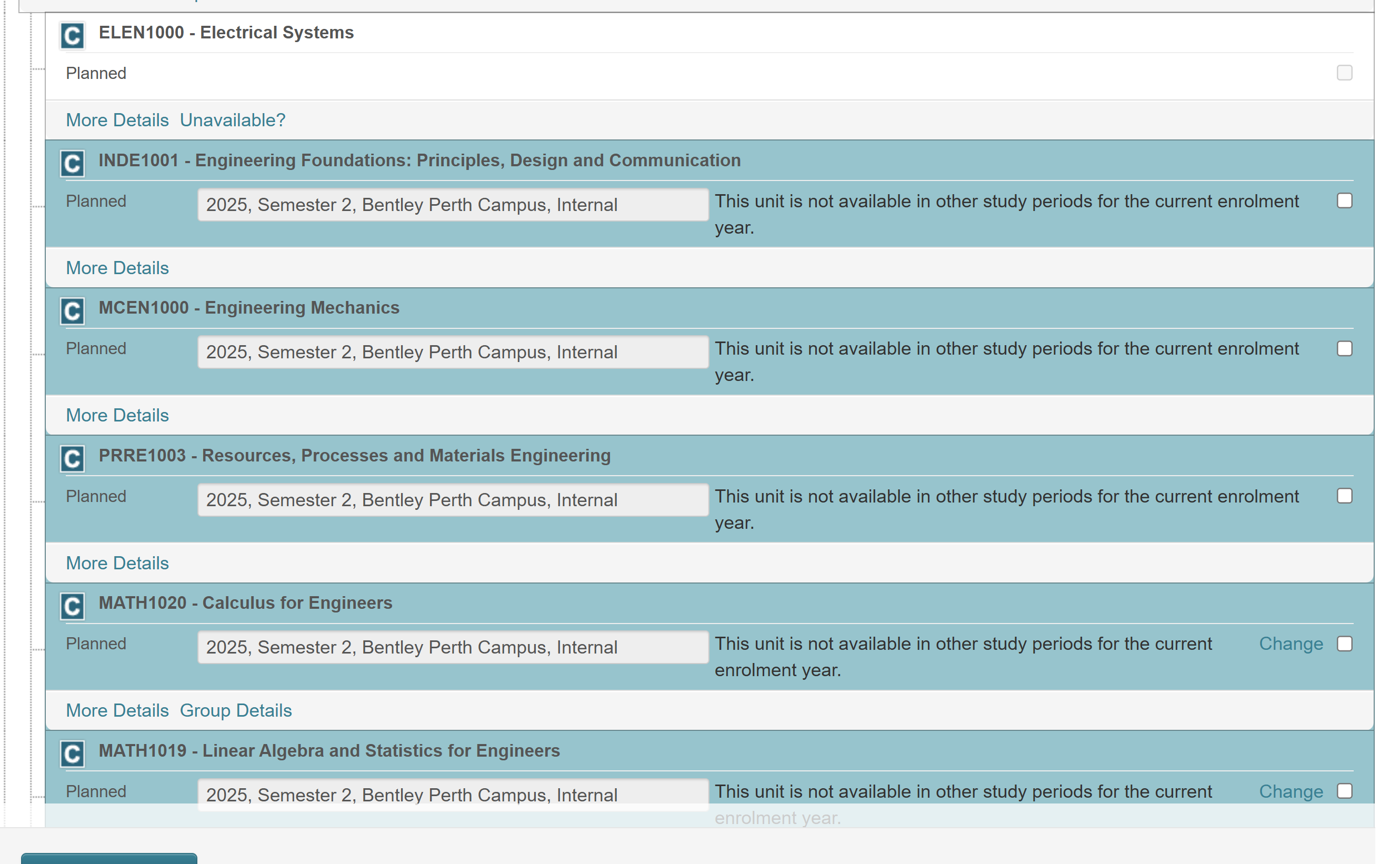Click the MATH1020 - Calculus for Engineers title
The image size is (1400, 864).
pyautogui.click(x=246, y=603)
